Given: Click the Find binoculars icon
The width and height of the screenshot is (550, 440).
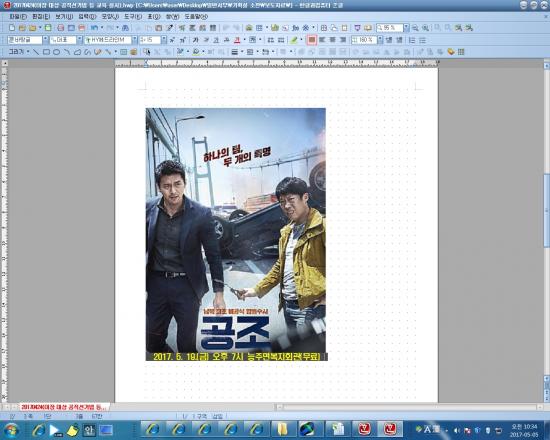Looking at the screenshot, I should click(125, 28).
